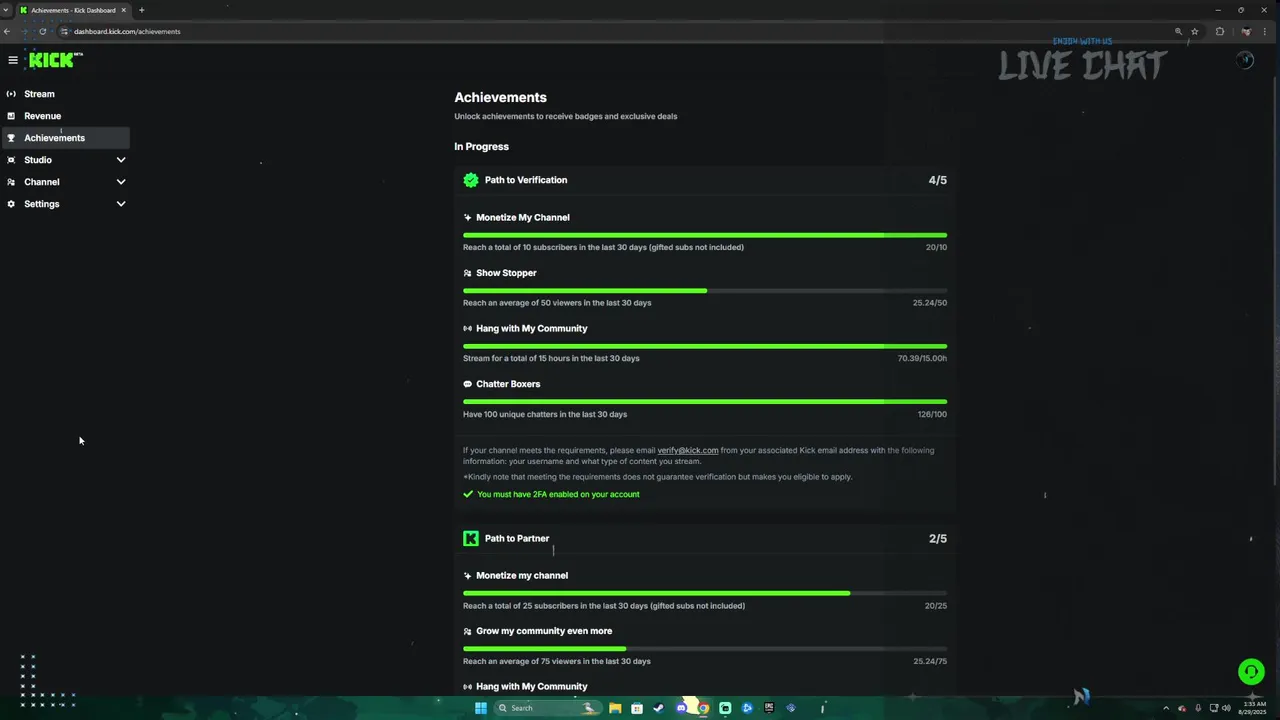Click the first Hang with My Community icon
Viewport: 1280px width, 720px height.
click(x=467, y=328)
